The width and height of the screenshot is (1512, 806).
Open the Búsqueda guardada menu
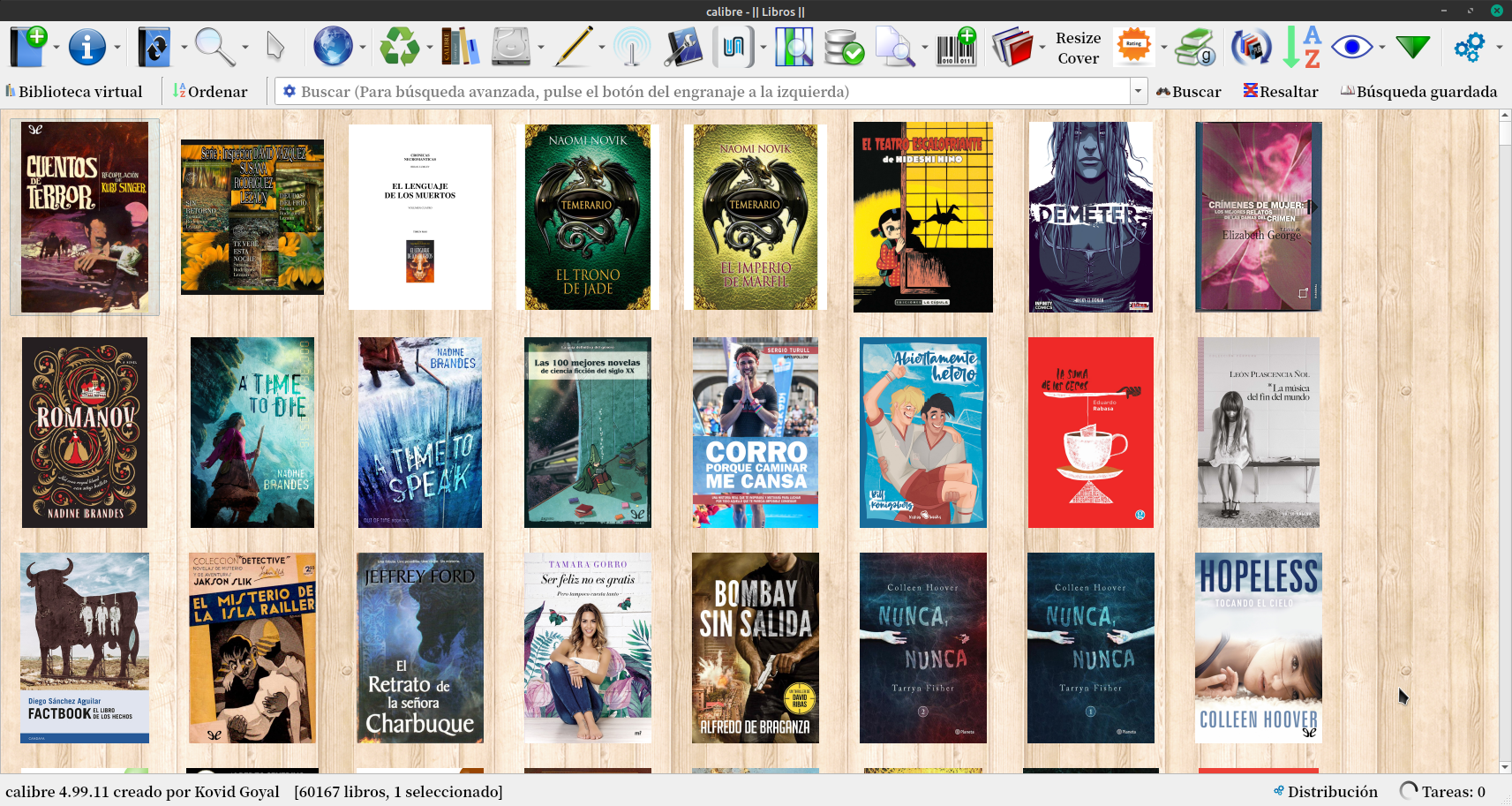pos(1418,91)
